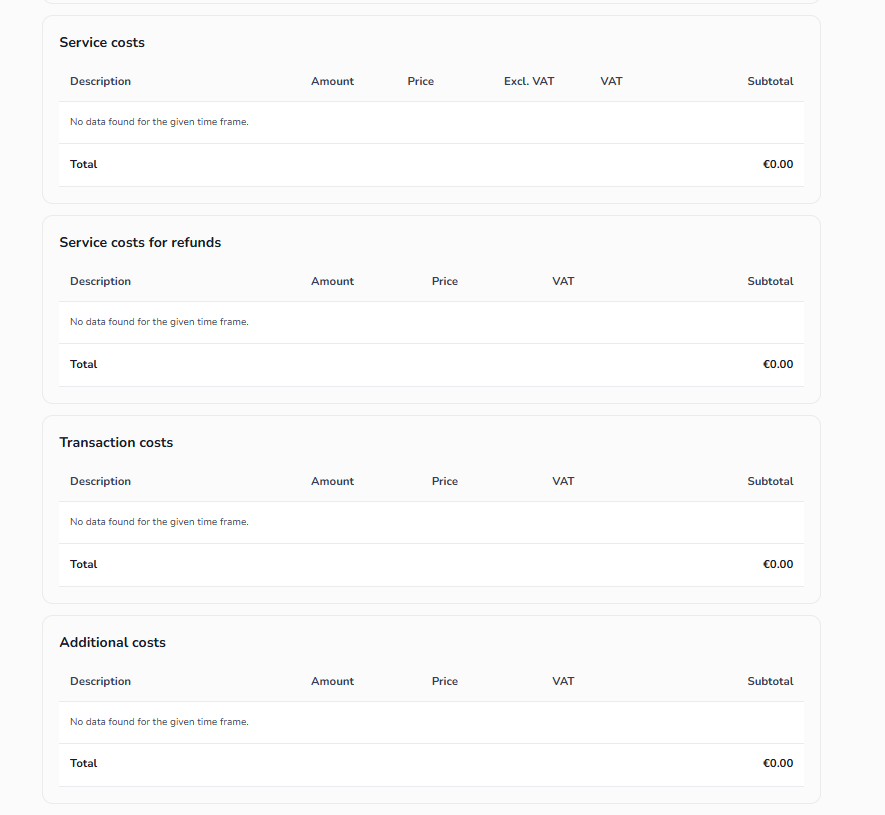Click the Service costs for refunds heading
This screenshot has width=885, height=815.
pos(140,243)
